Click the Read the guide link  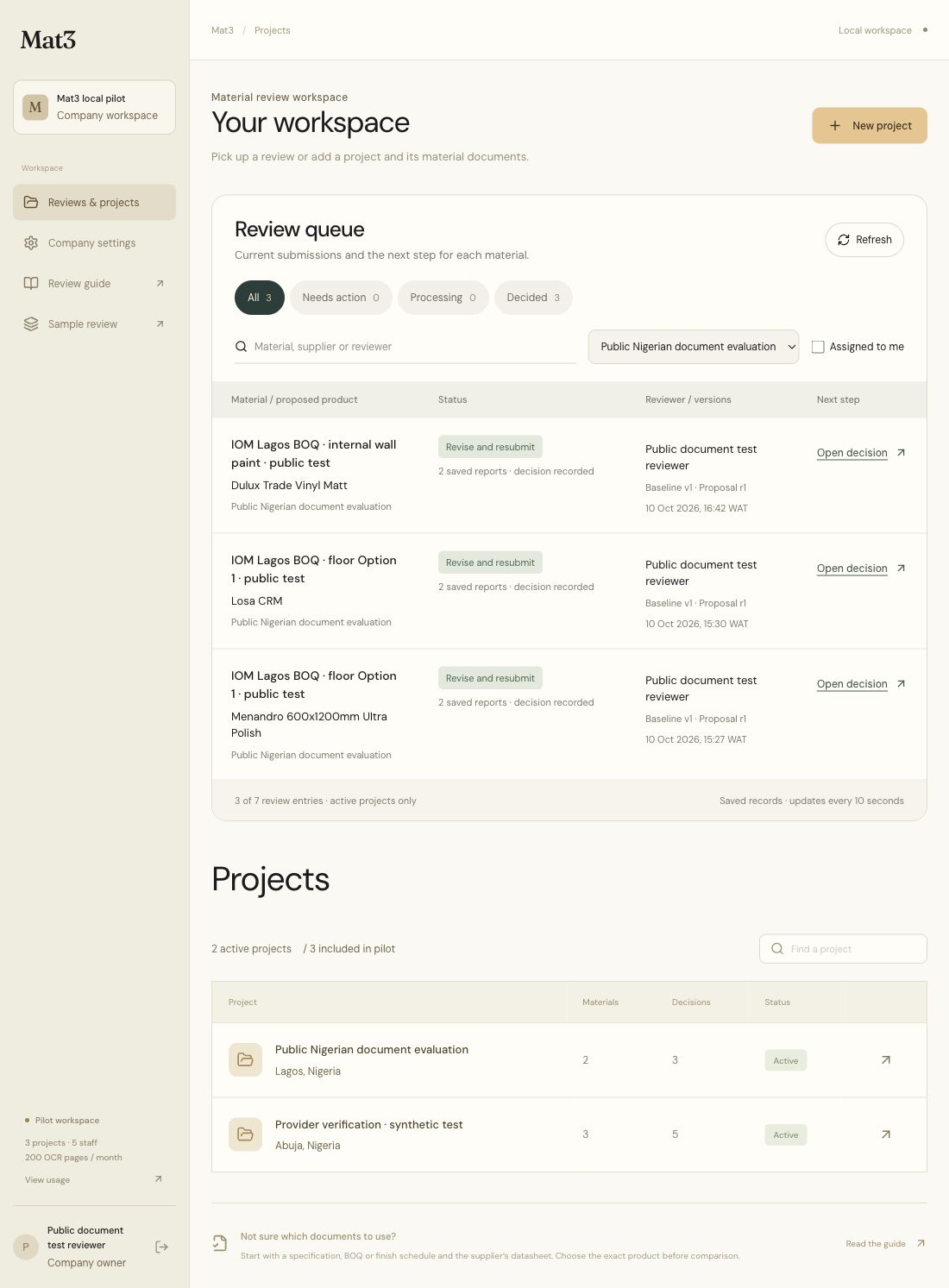coord(876,1243)
